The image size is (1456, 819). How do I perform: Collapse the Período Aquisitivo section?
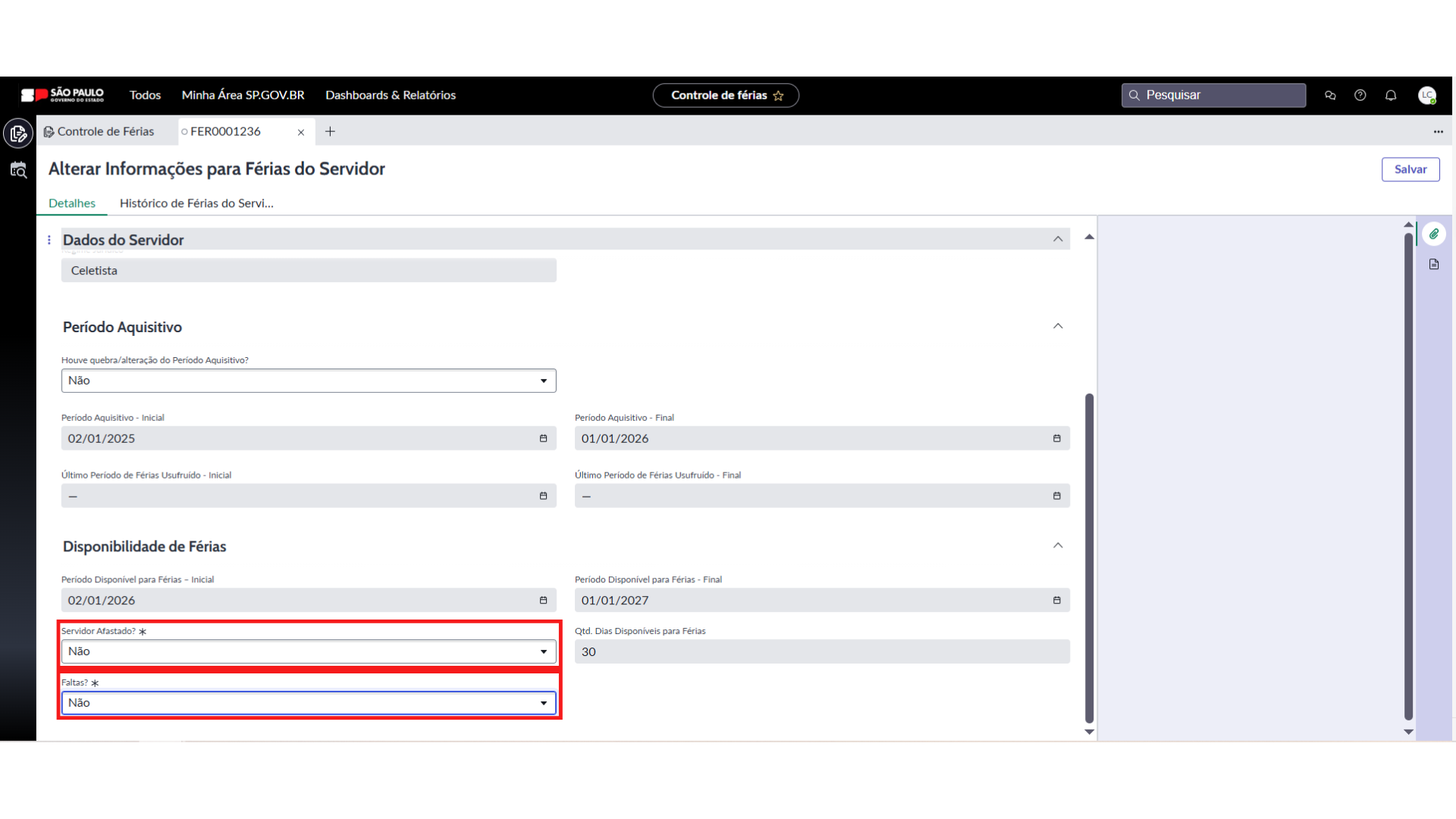coord(1058,326)
